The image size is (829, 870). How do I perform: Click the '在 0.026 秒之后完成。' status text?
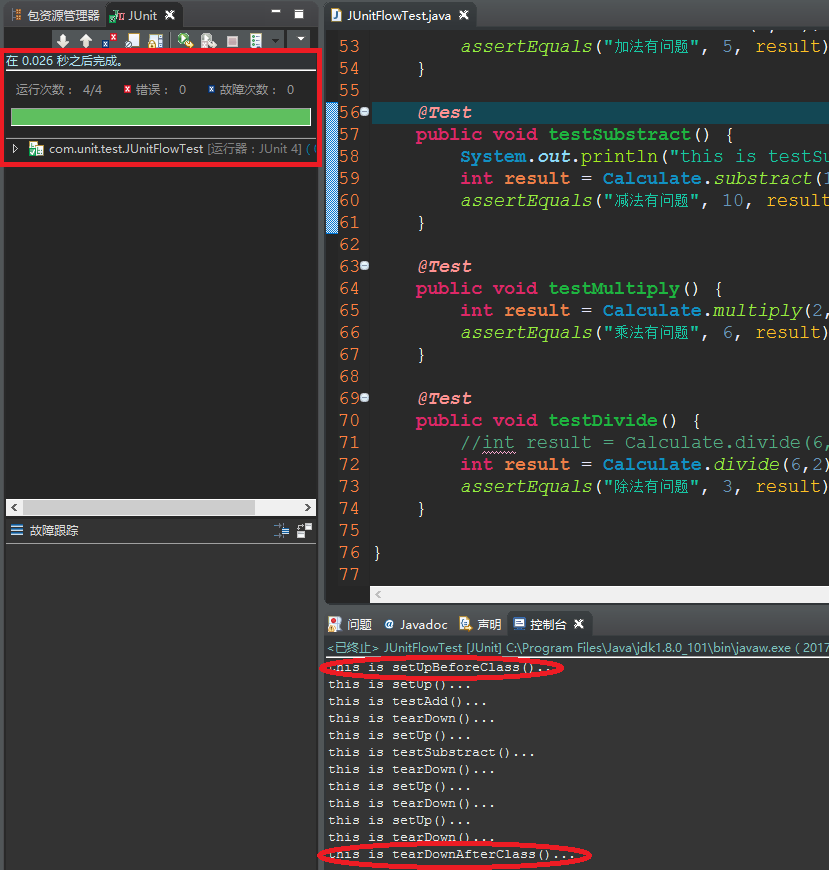point(64,60)
